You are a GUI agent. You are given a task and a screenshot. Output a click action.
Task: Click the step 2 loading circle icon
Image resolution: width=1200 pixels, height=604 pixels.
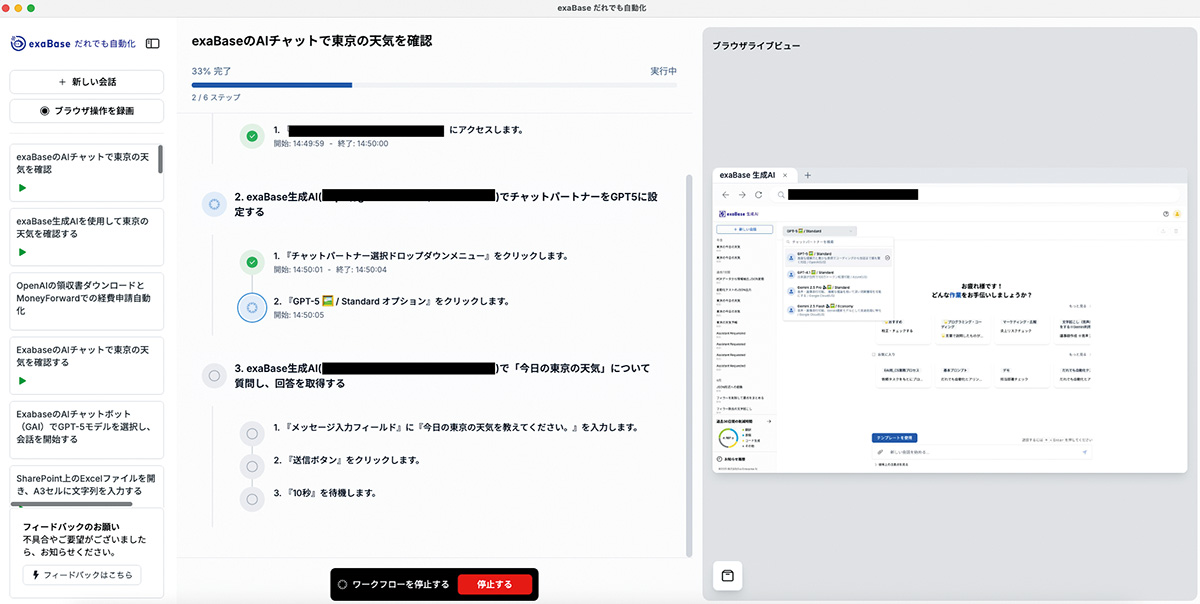coord(213,205)
